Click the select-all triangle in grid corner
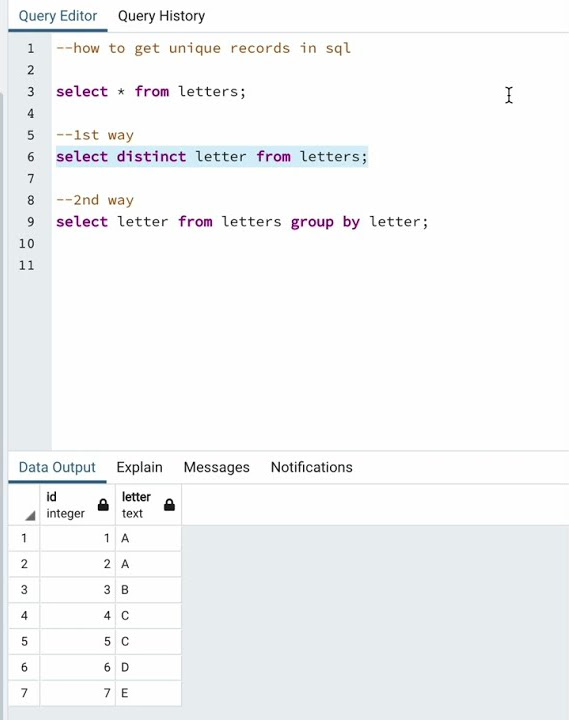569x720 pixels. pos(30,516)
